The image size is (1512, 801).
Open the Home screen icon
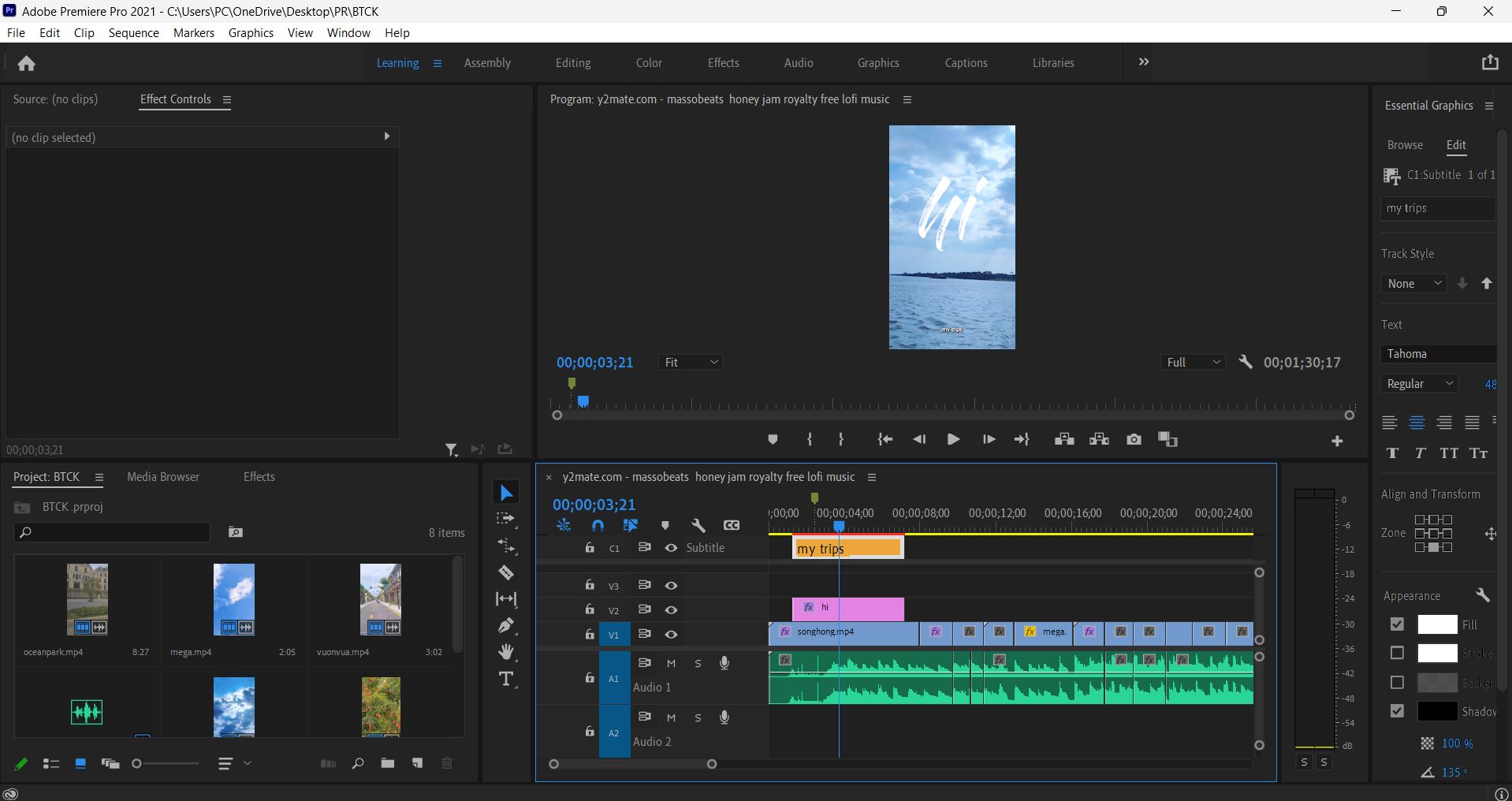[x=27, y=63]
